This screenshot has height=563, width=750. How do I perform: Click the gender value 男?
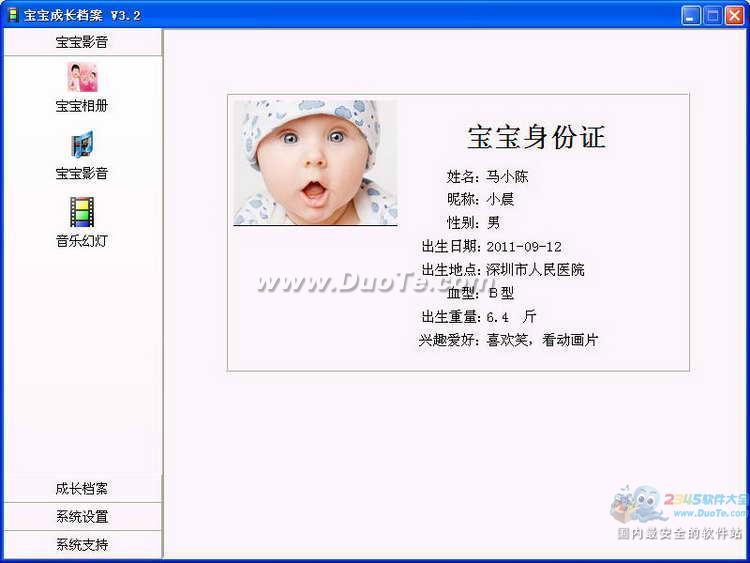(493, 222)
